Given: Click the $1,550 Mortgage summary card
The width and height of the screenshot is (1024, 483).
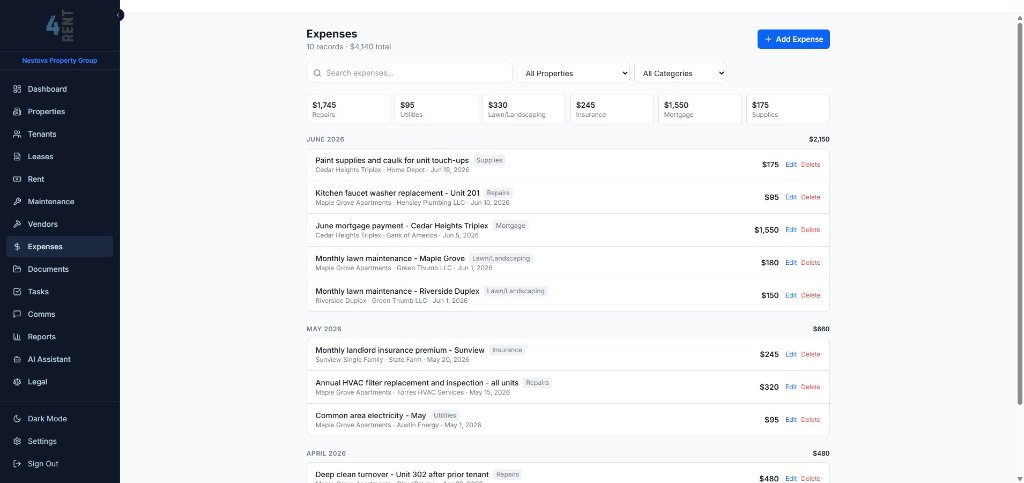Looking at the screenshot, I should click(700, 109).
